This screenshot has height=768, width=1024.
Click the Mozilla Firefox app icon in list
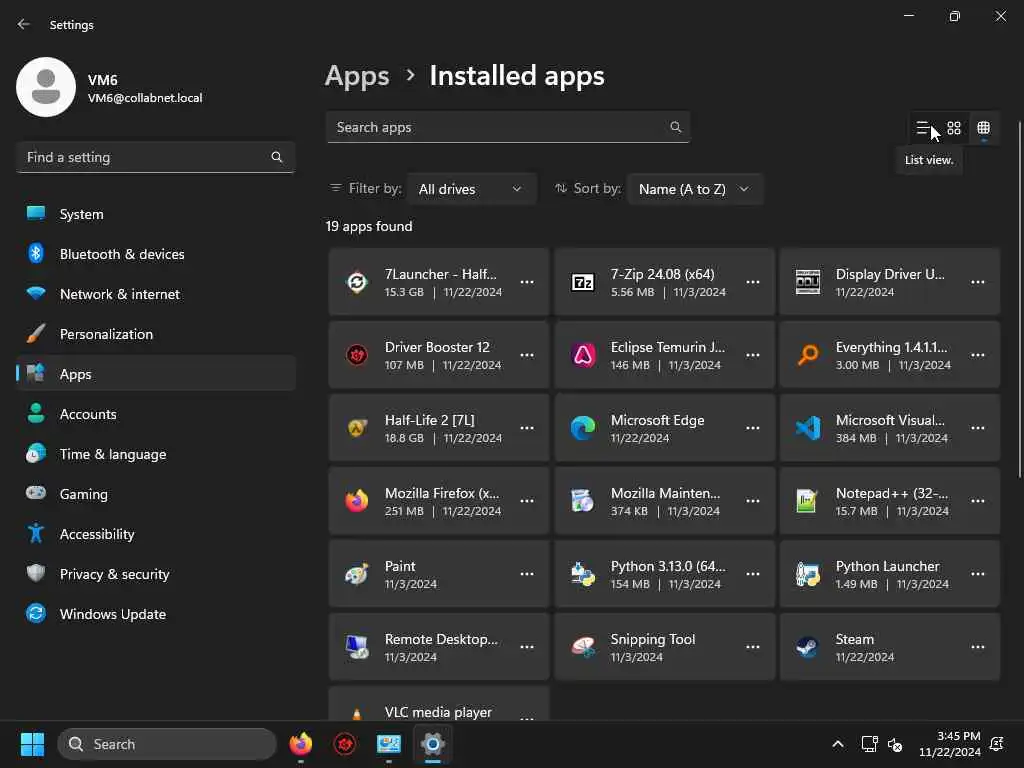[x=357, y=502]
